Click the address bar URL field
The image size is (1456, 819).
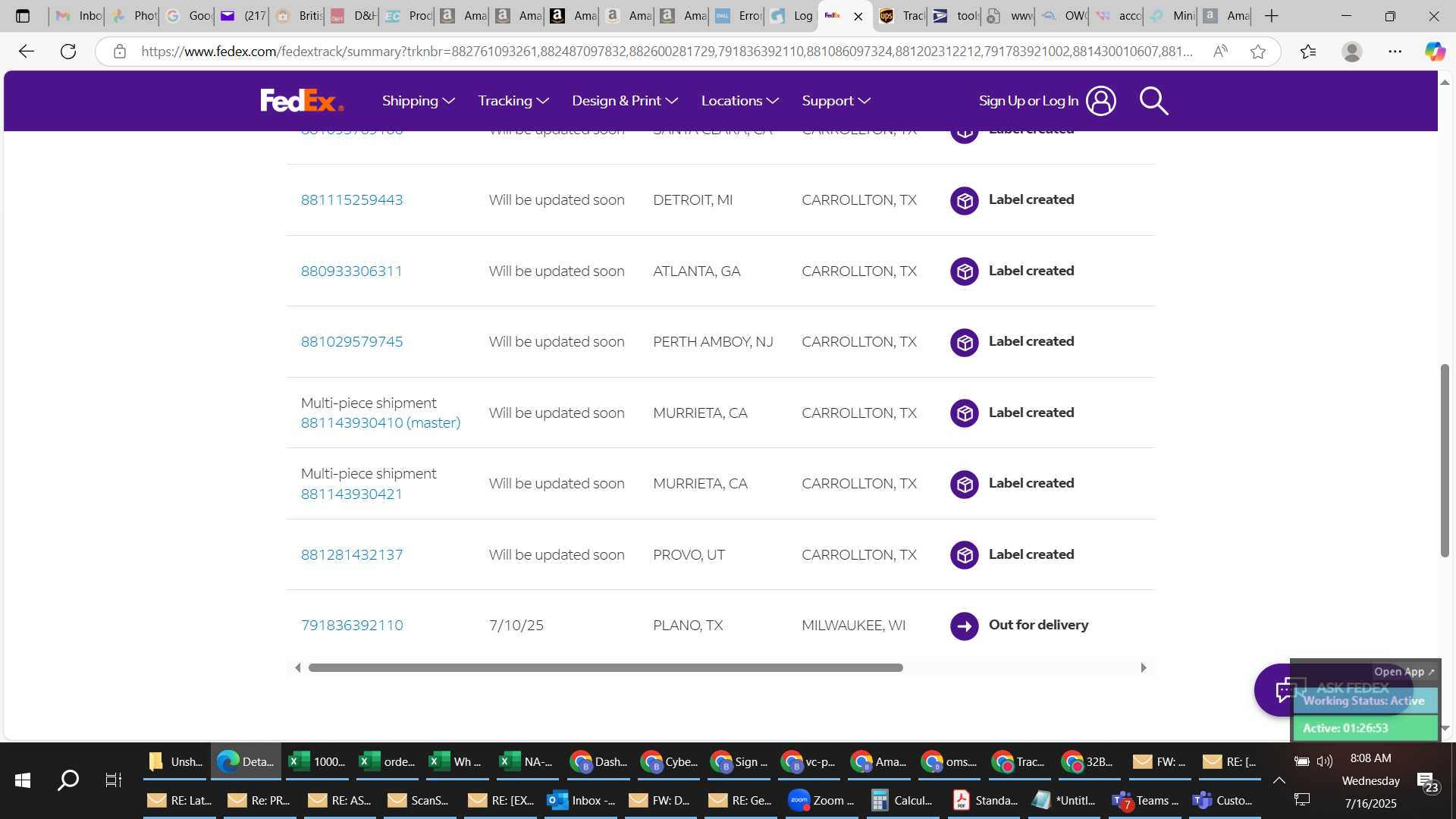(x=666, y=52)
